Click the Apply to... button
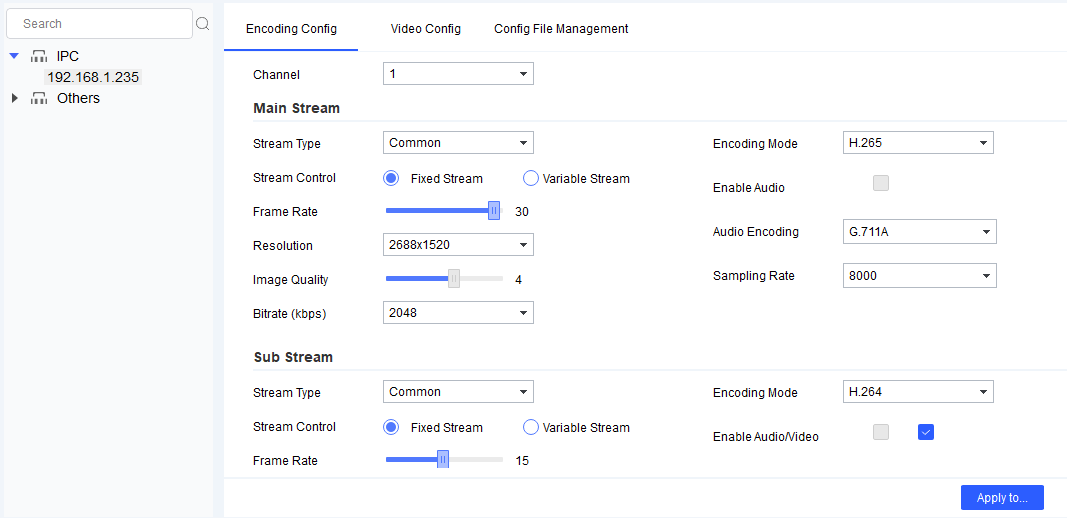Image resolution: width=1067 pixels, height=518 pixels. [x=1002, y=498]
